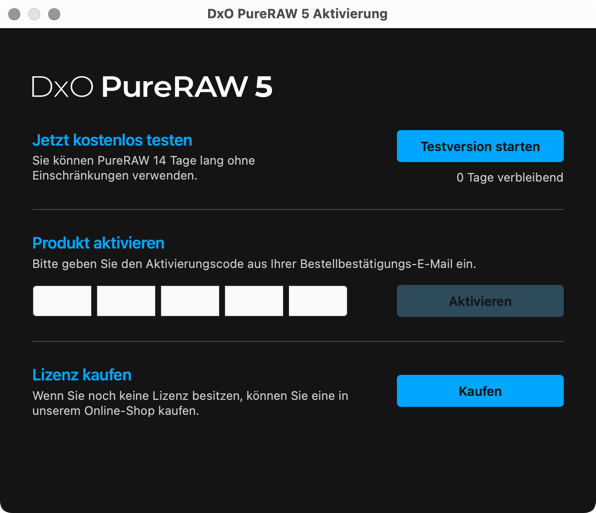Select the fifth activation code field
The height and width of the screenshot is (513, 596).
pyautogui.click(x=318, y=301)
